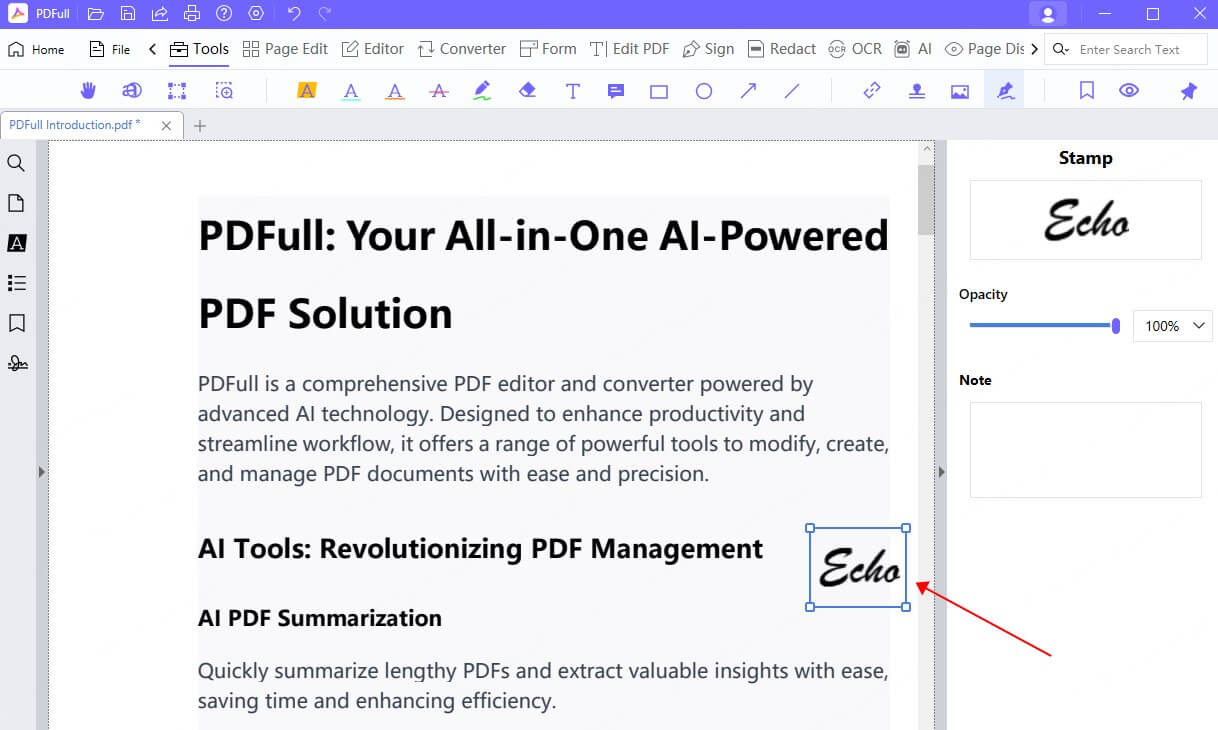The image size is (1218, 730).
Task: Open the opacity percentage dropdown
Action: tap(1172, 326)
